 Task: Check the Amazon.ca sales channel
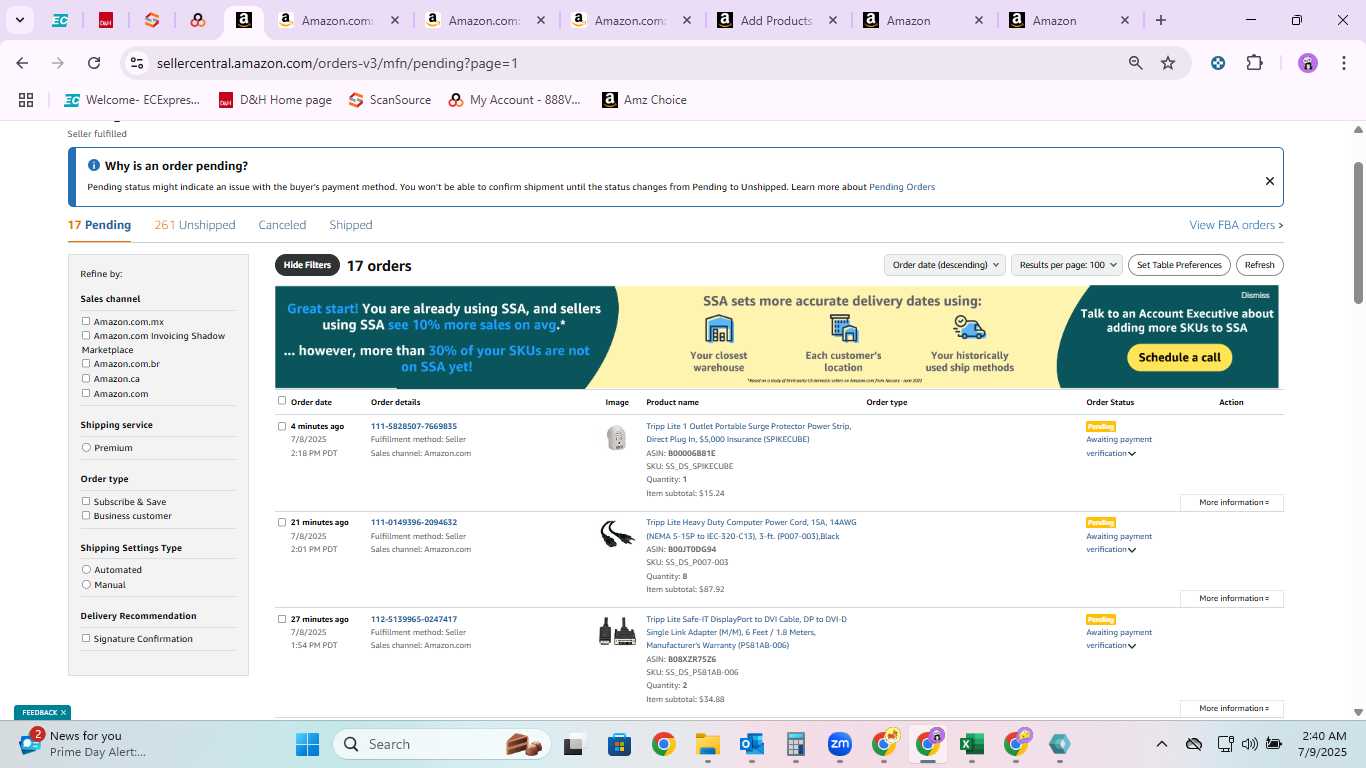(86, 378)
